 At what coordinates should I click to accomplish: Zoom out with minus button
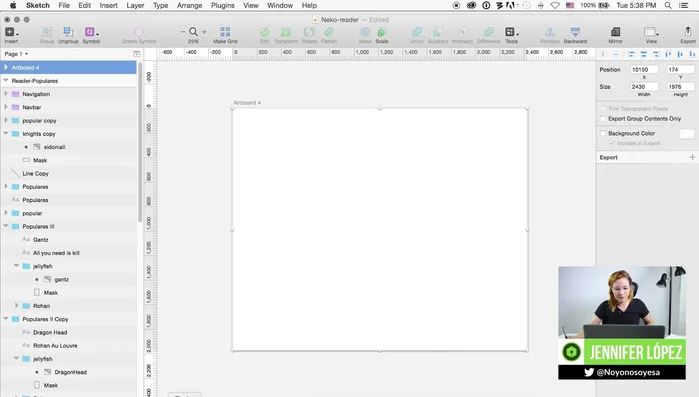(183, 32)
